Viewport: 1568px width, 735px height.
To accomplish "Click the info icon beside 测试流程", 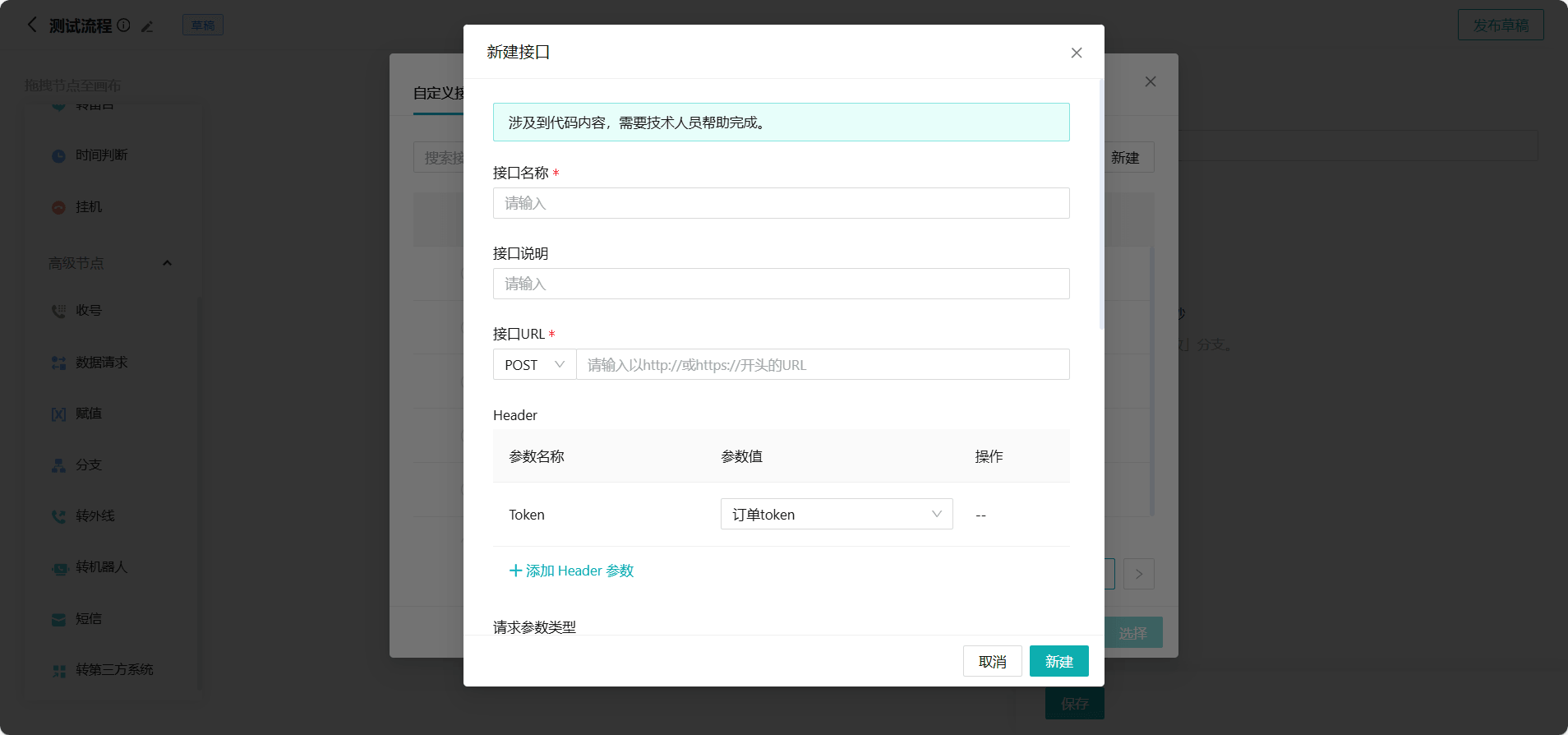I will (123, 25).
